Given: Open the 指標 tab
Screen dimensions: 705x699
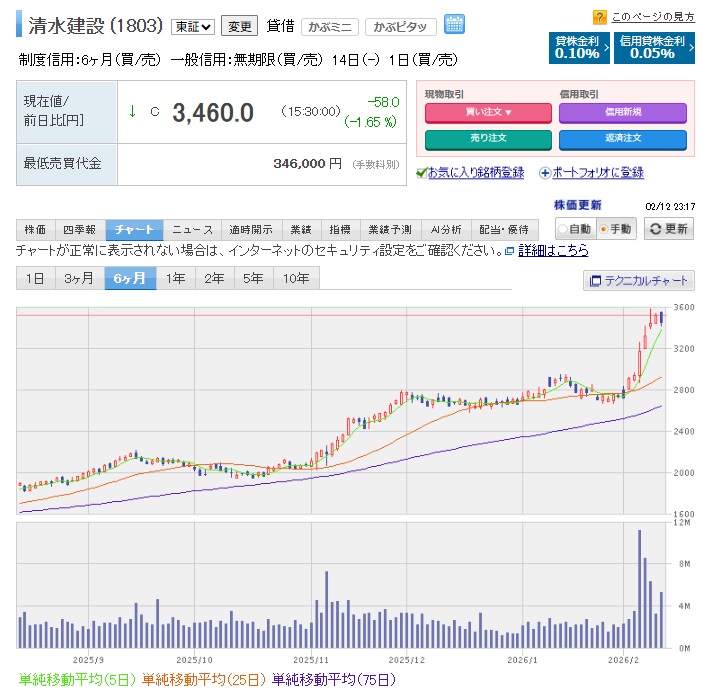Looking at the screenshot, I should [x=340, y=230].
